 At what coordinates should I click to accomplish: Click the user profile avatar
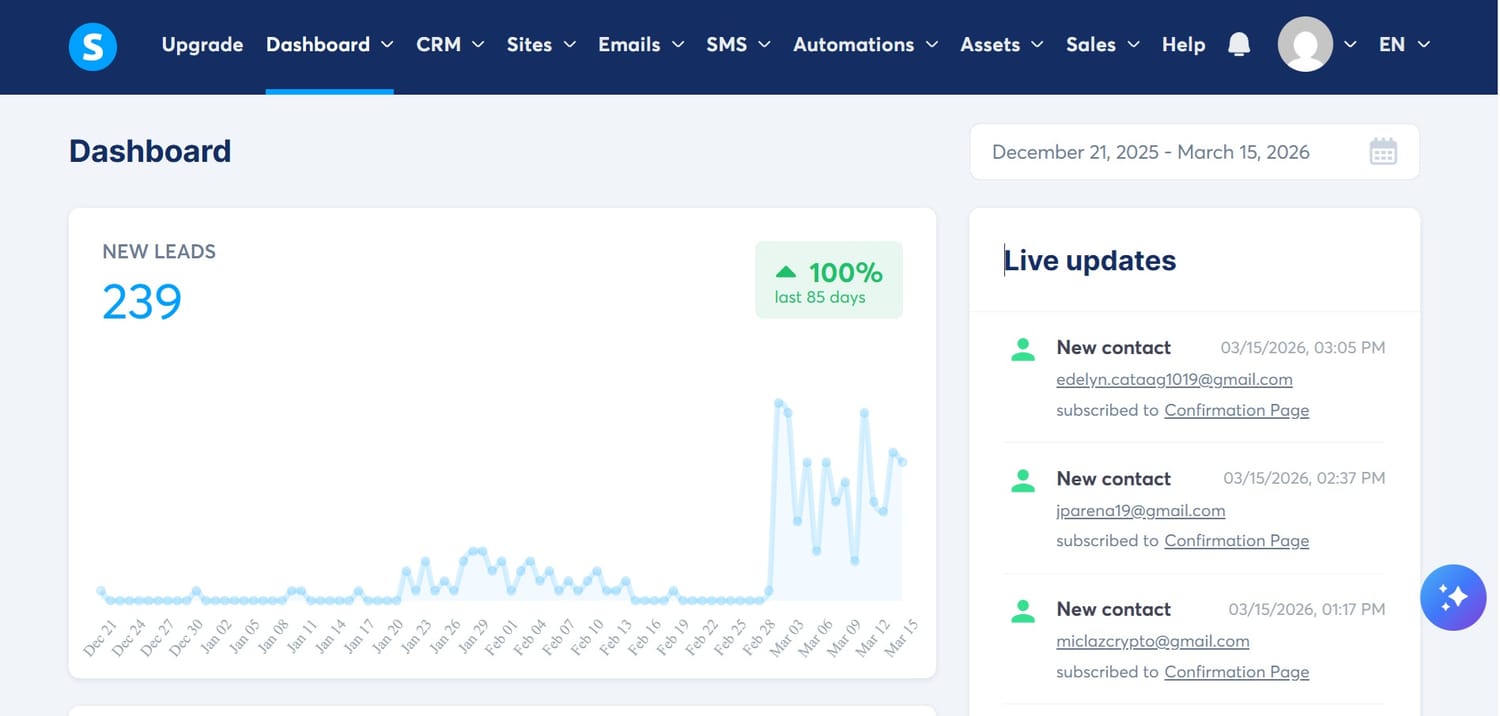pyautogui.click(x=1305, y=45)
